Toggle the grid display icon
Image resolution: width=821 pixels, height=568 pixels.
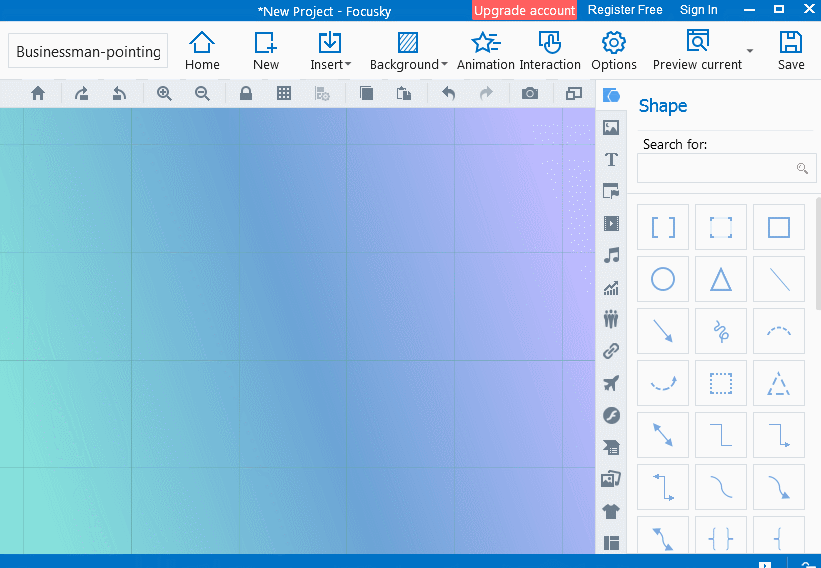(x=284, y=93)
